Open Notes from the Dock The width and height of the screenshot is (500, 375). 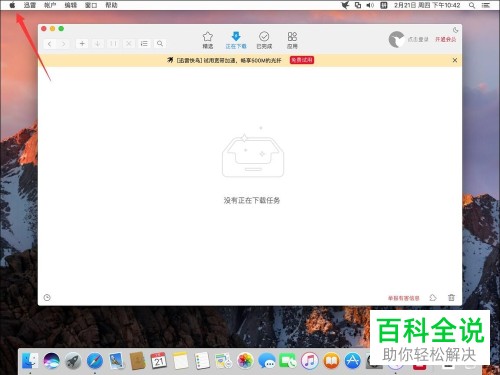[180, 360]
